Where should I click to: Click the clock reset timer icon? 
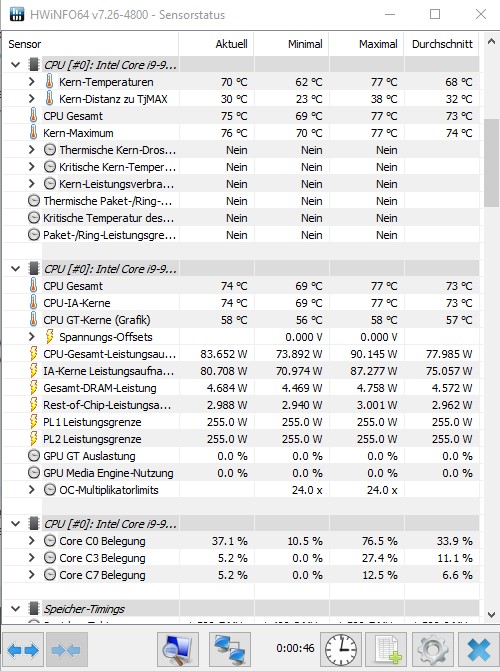[x=341, y=650]
